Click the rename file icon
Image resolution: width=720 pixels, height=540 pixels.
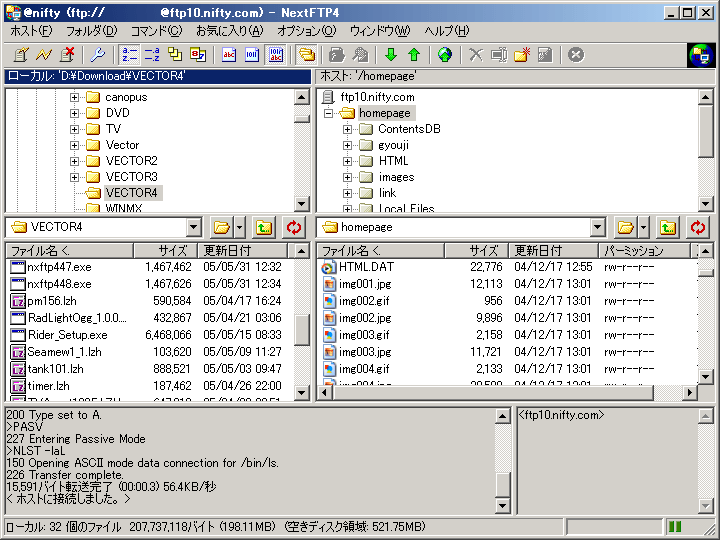pyautogui.click(x=499, y=55)
